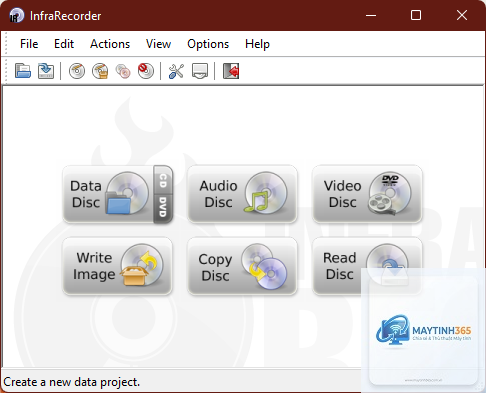Click the Copy disc toolbar icon
Viewport: 486px width, 393px height.
[x=123, y=71]
